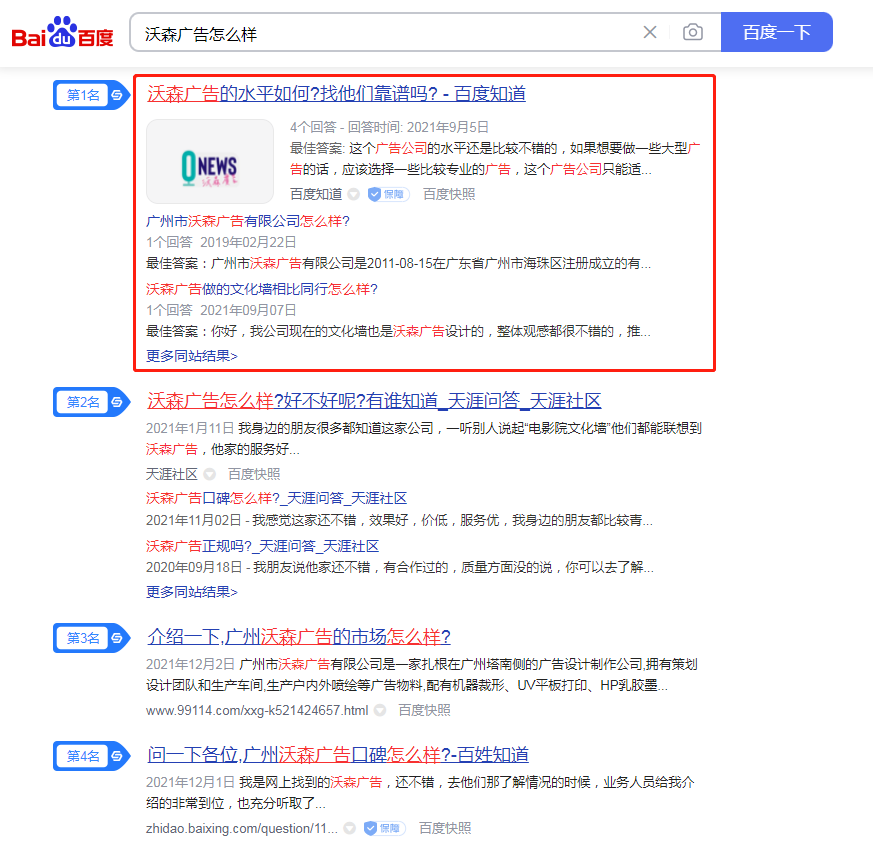Expand the dropdown arrow next to 百度知道 source
Viewport: 873px width, 847px height.
click(x=353, y=194)
